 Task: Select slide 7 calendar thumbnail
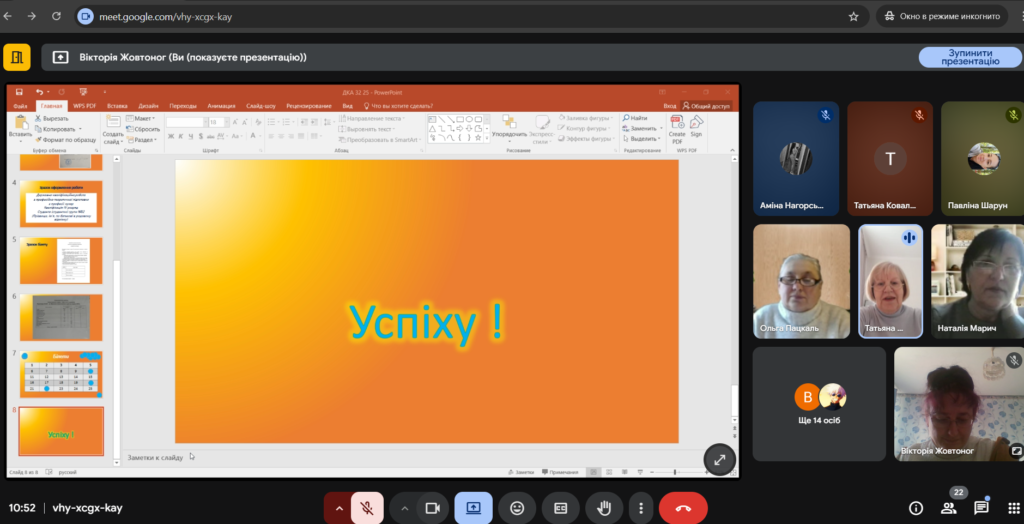click(x=62, y=374)
